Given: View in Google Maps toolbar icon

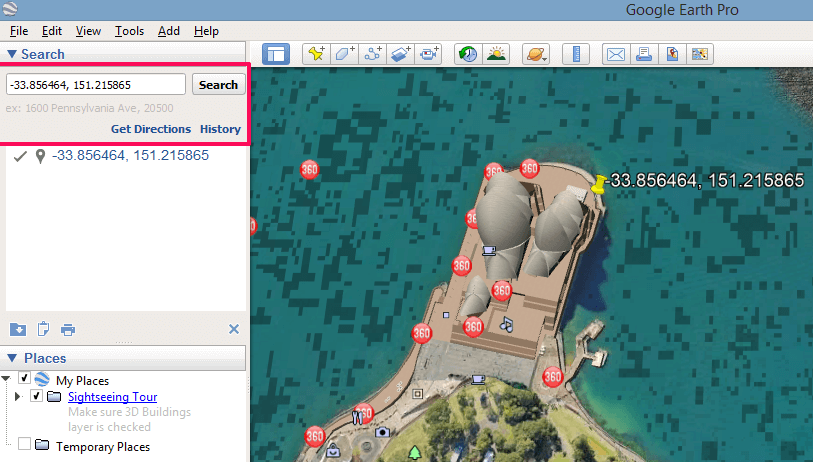Looking at the screenshot, I should coord(699,54).
